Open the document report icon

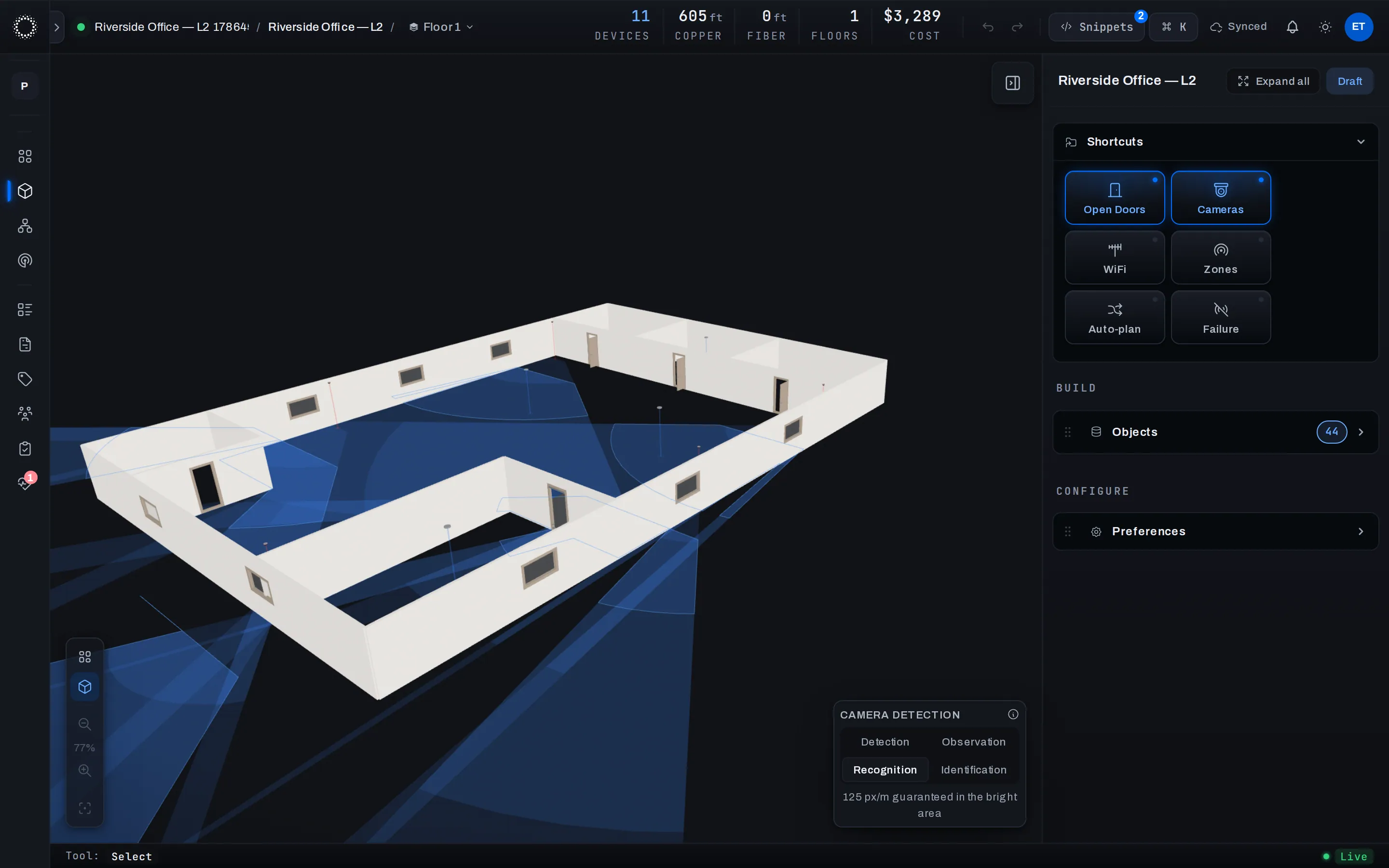(25, 344)
